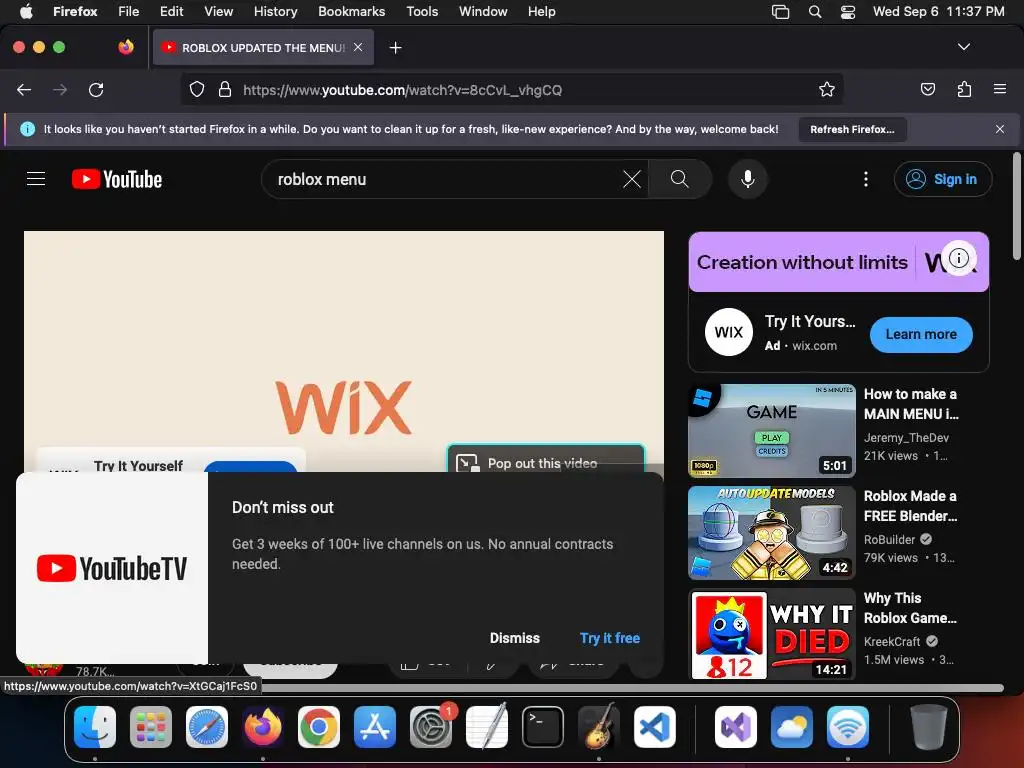The image size is (1024, 768).
Task: Submit search with magnifier button
Action: [x=679, y=179]
